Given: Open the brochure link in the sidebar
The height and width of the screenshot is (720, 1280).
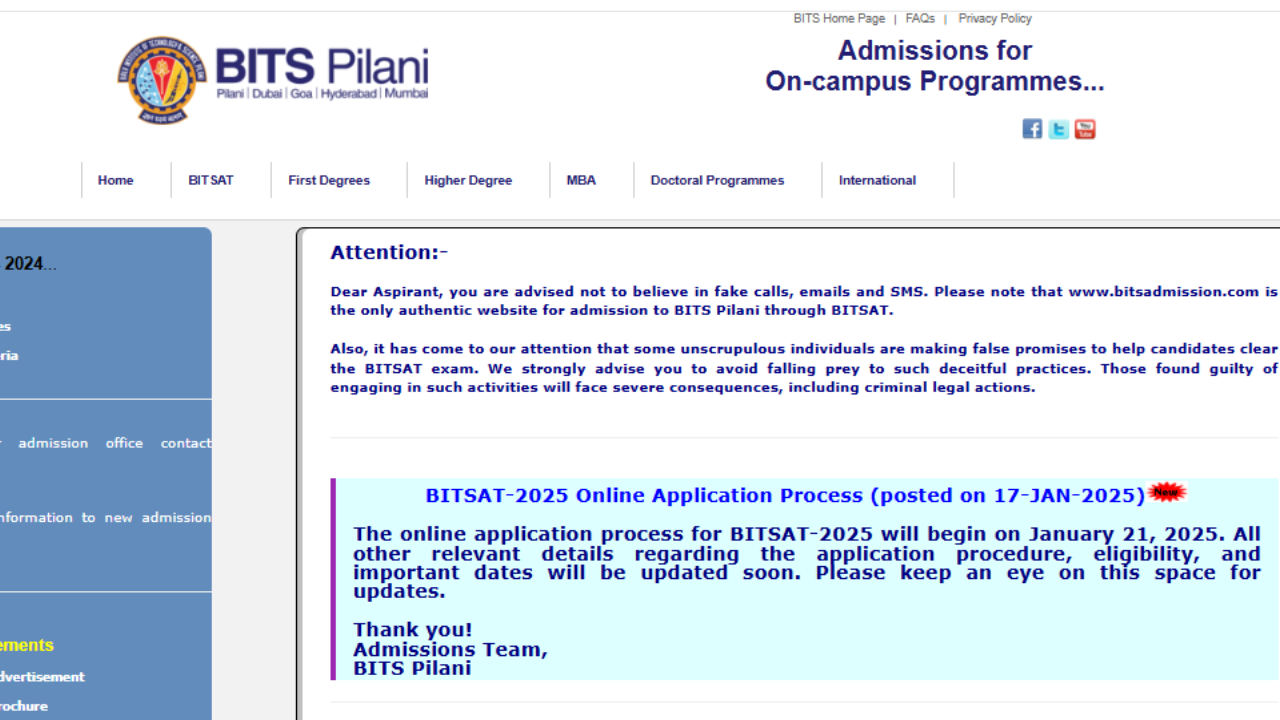Looking at the screenshot, I should [x=23, y=706].
